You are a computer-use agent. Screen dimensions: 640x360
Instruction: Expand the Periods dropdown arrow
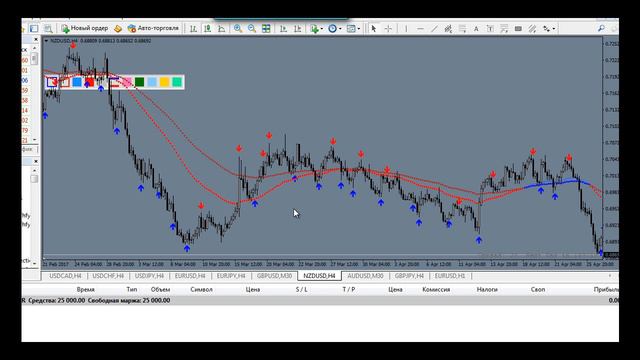[x=340, y=29]
